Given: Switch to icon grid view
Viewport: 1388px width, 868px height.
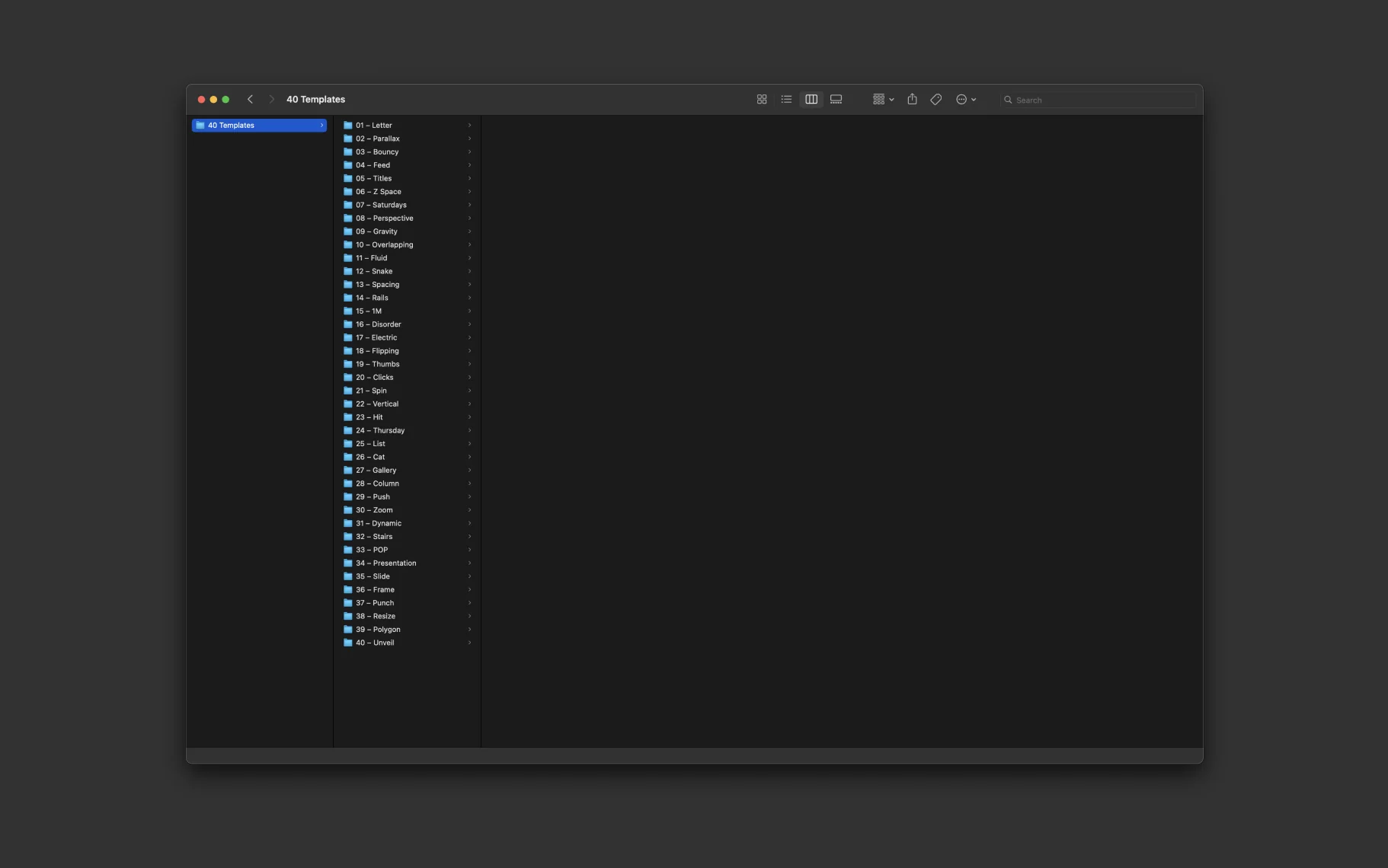Looking at the screenshot, I should pyautogui.click(x=761, y=100).
